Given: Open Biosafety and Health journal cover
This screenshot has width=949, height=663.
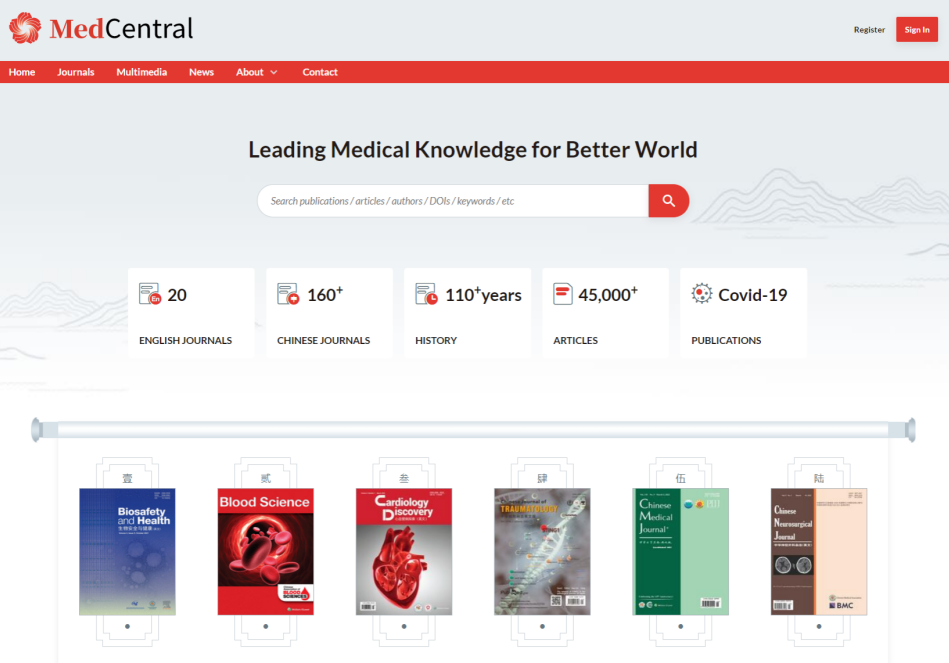Looking at the screenshot, I should 127,552.
